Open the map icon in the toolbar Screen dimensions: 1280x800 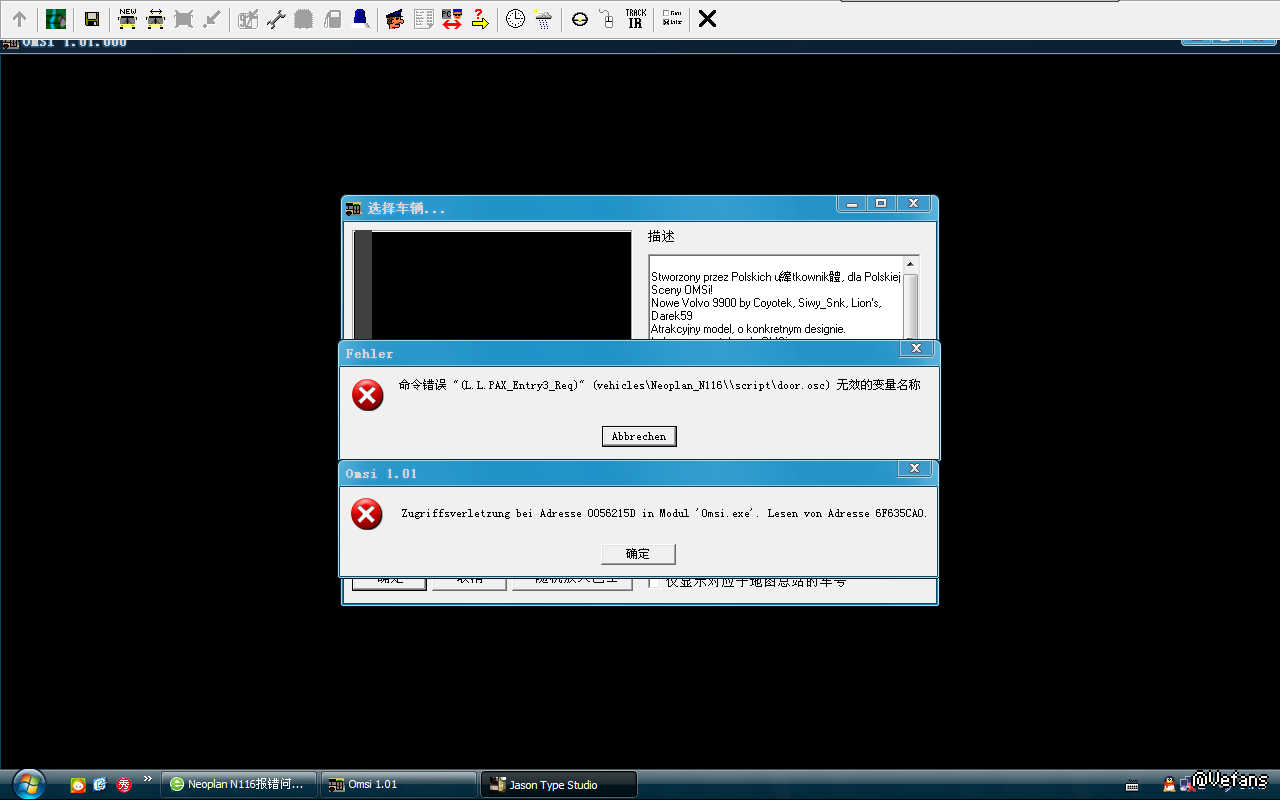[x=56, y=19]
